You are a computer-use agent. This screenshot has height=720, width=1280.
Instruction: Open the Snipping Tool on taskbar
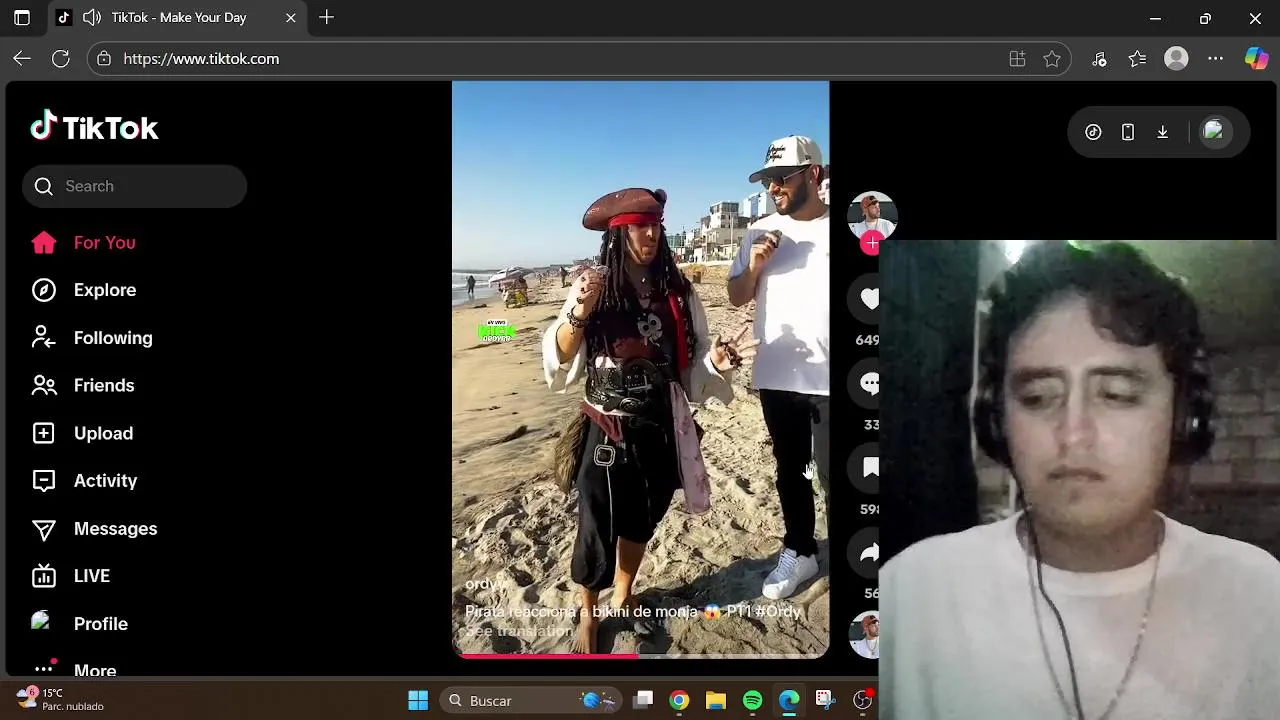point(824,701)
